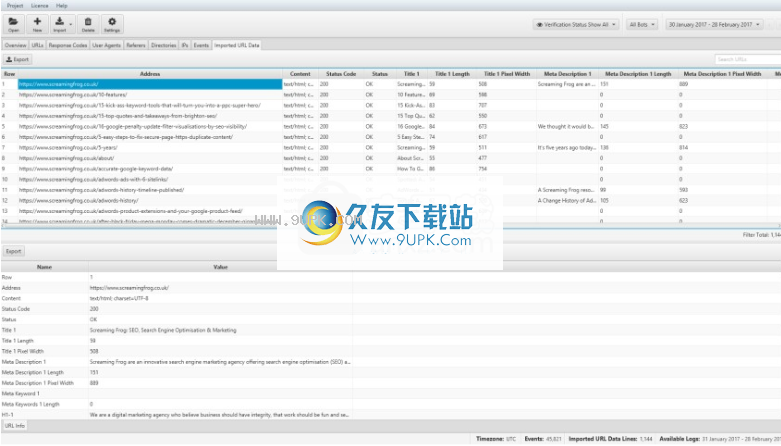781x446 pixels.
Task: Click the Events count in status bar
Action: tap(543, 439)
